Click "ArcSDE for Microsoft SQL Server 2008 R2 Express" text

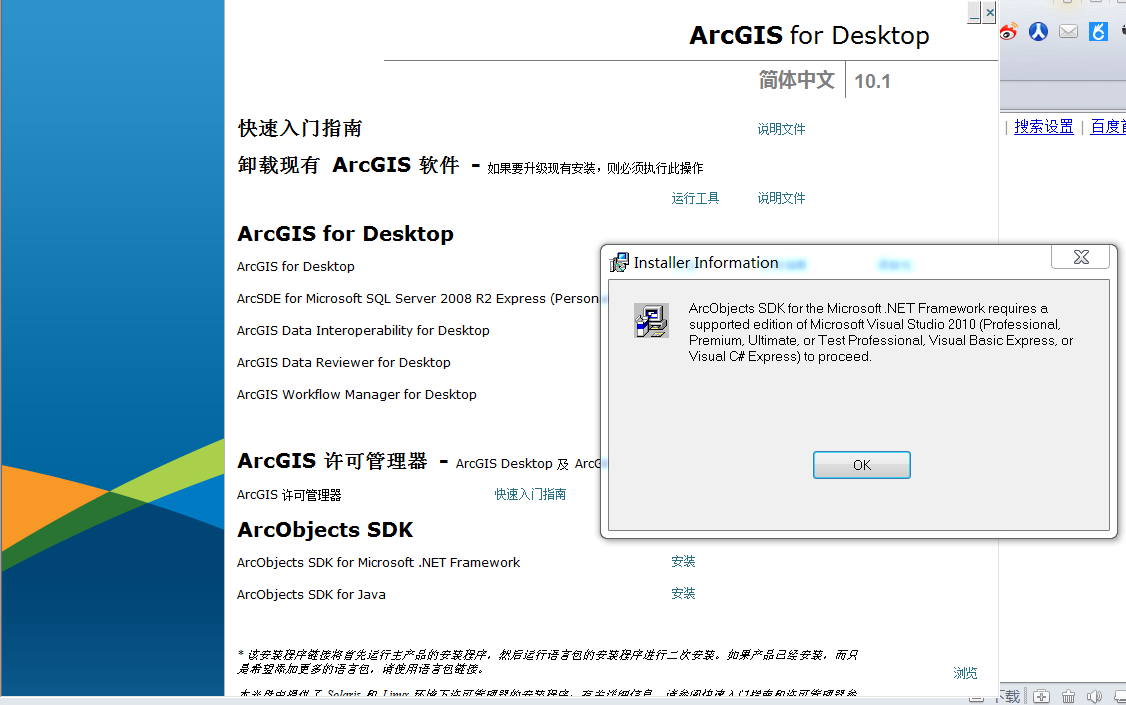[x=391, y=299]
